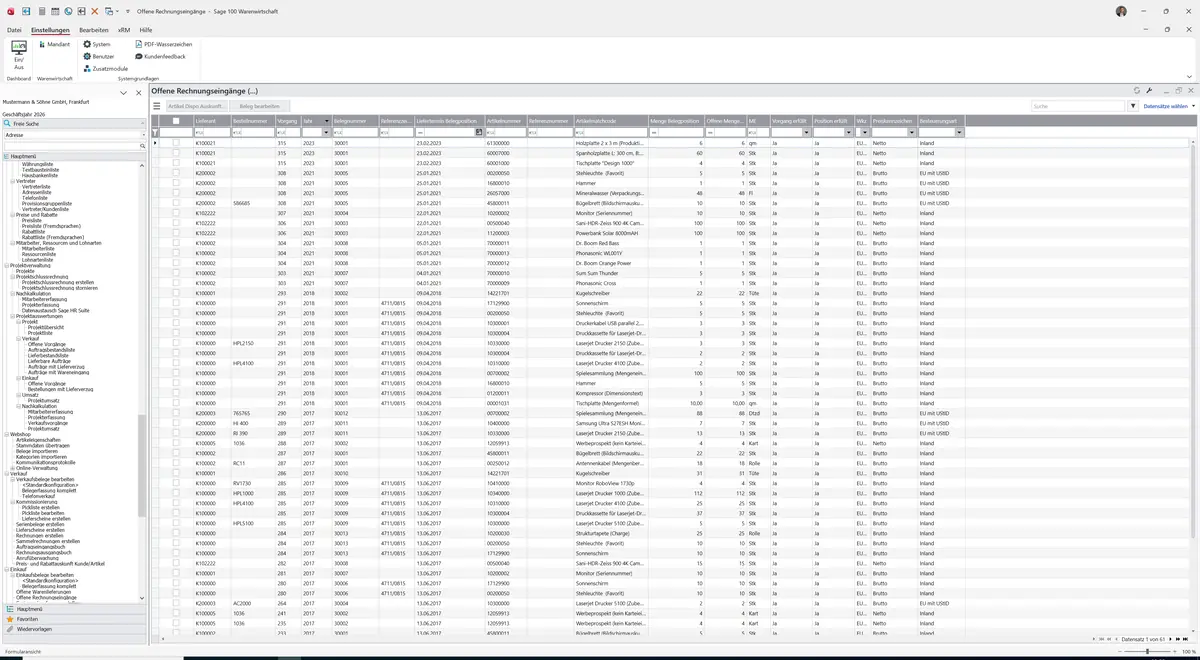Viewport: 1200px width, 660px height.
Task: Click Preisliste (Fremdsprachen) in the tree
Action: (51, 226)
